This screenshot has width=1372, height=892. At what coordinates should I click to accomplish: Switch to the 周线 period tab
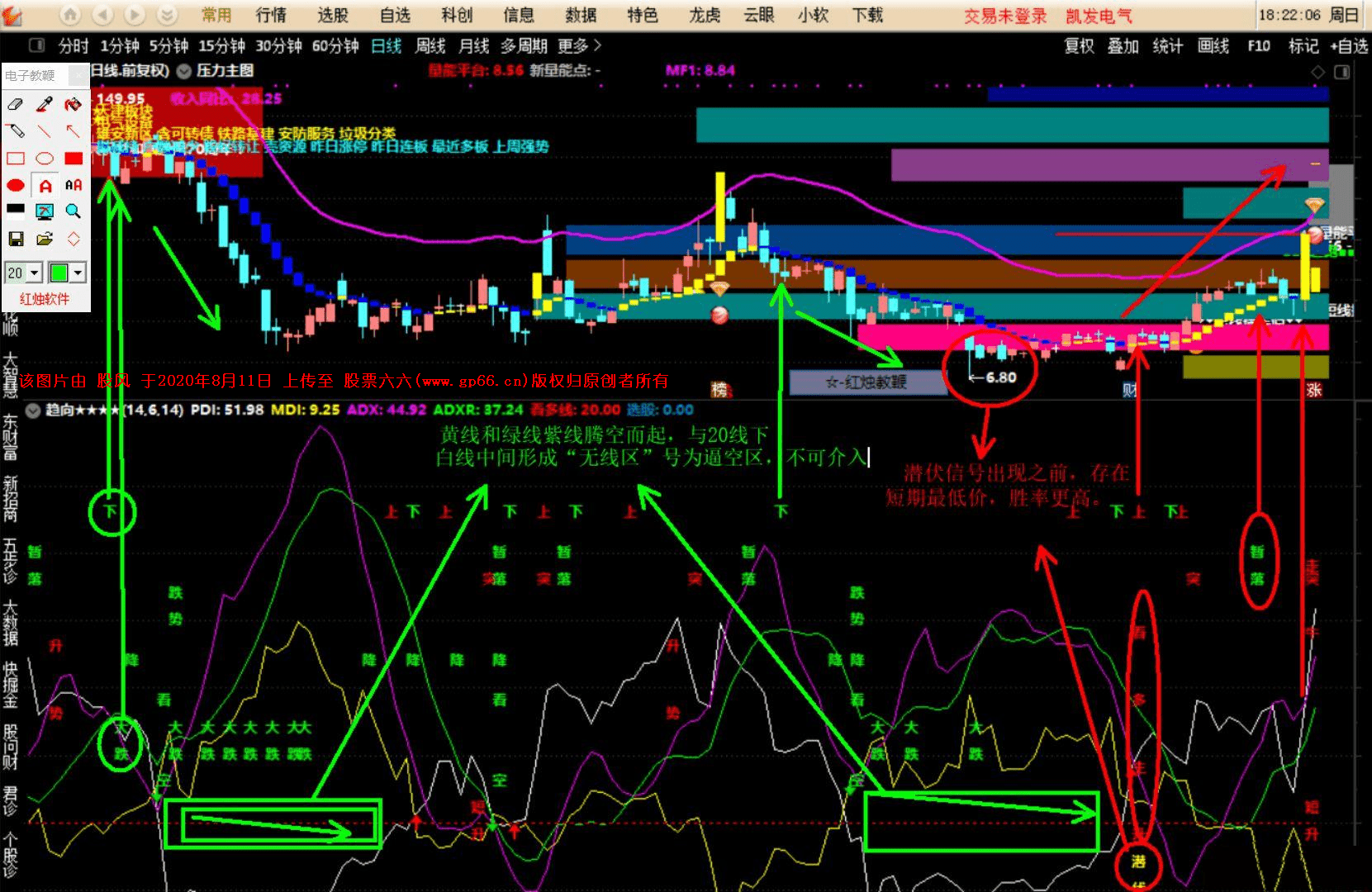[430, 46]
